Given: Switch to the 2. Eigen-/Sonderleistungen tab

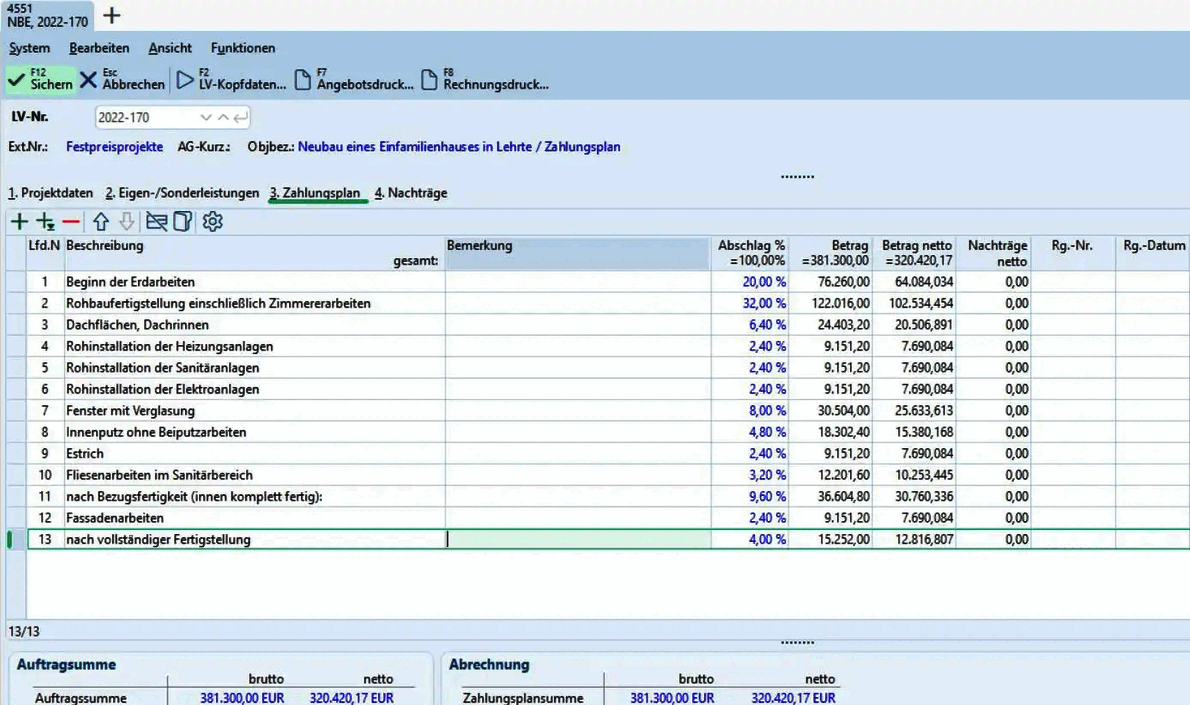Looking at the screenshot, I should pyautogui.click(x=182, y=193).
